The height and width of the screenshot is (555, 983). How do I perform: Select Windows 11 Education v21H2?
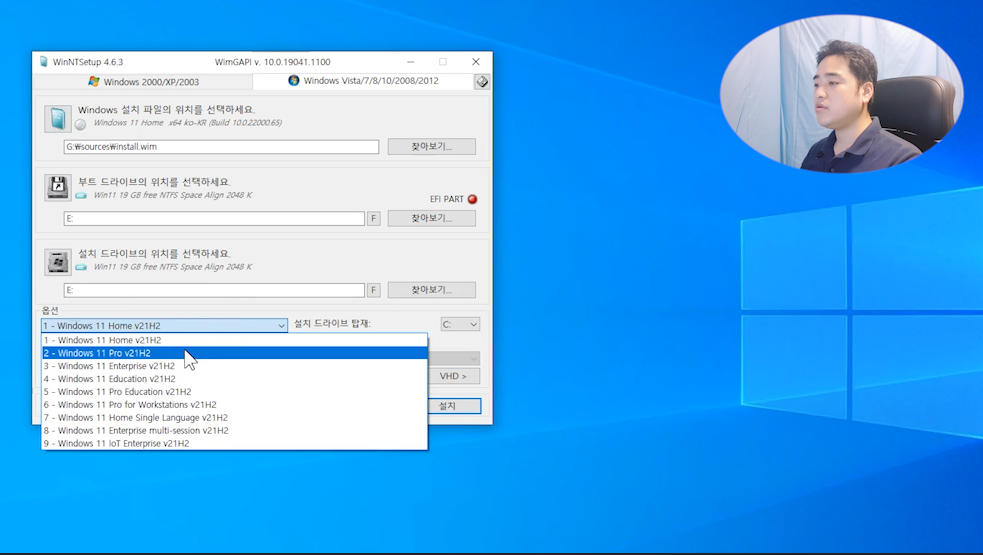(234, 379)
